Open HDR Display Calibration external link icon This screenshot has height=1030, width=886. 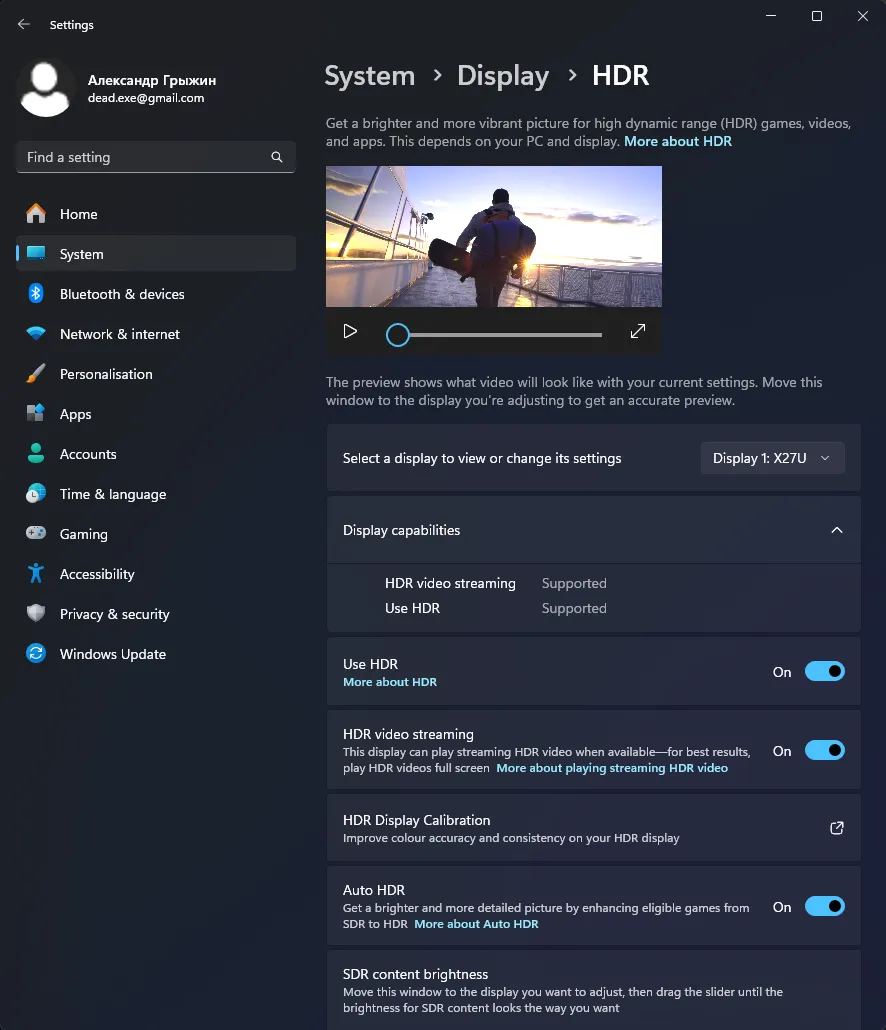click(x=837, y=828)
